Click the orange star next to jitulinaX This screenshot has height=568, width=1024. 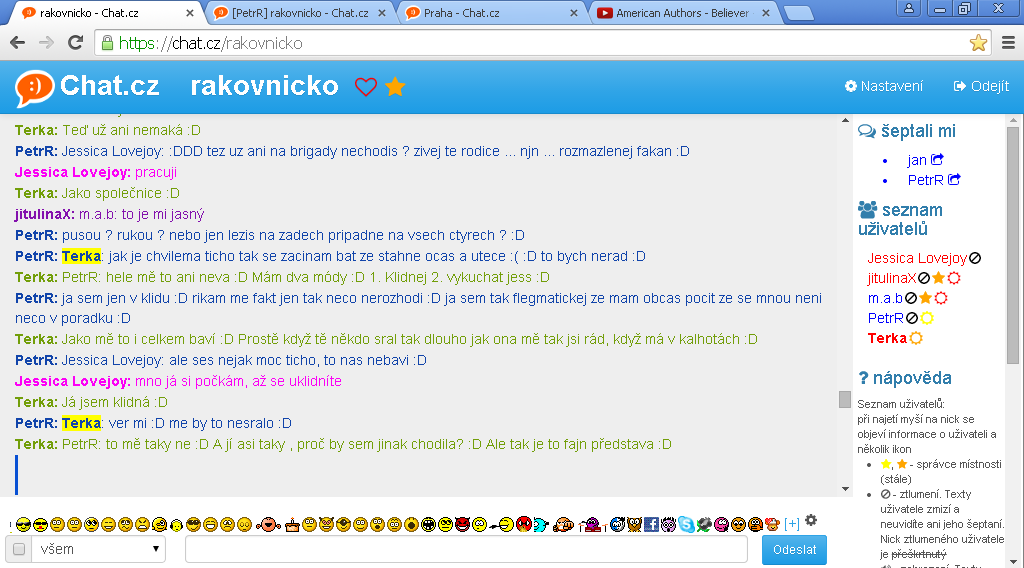pos(938,278)
